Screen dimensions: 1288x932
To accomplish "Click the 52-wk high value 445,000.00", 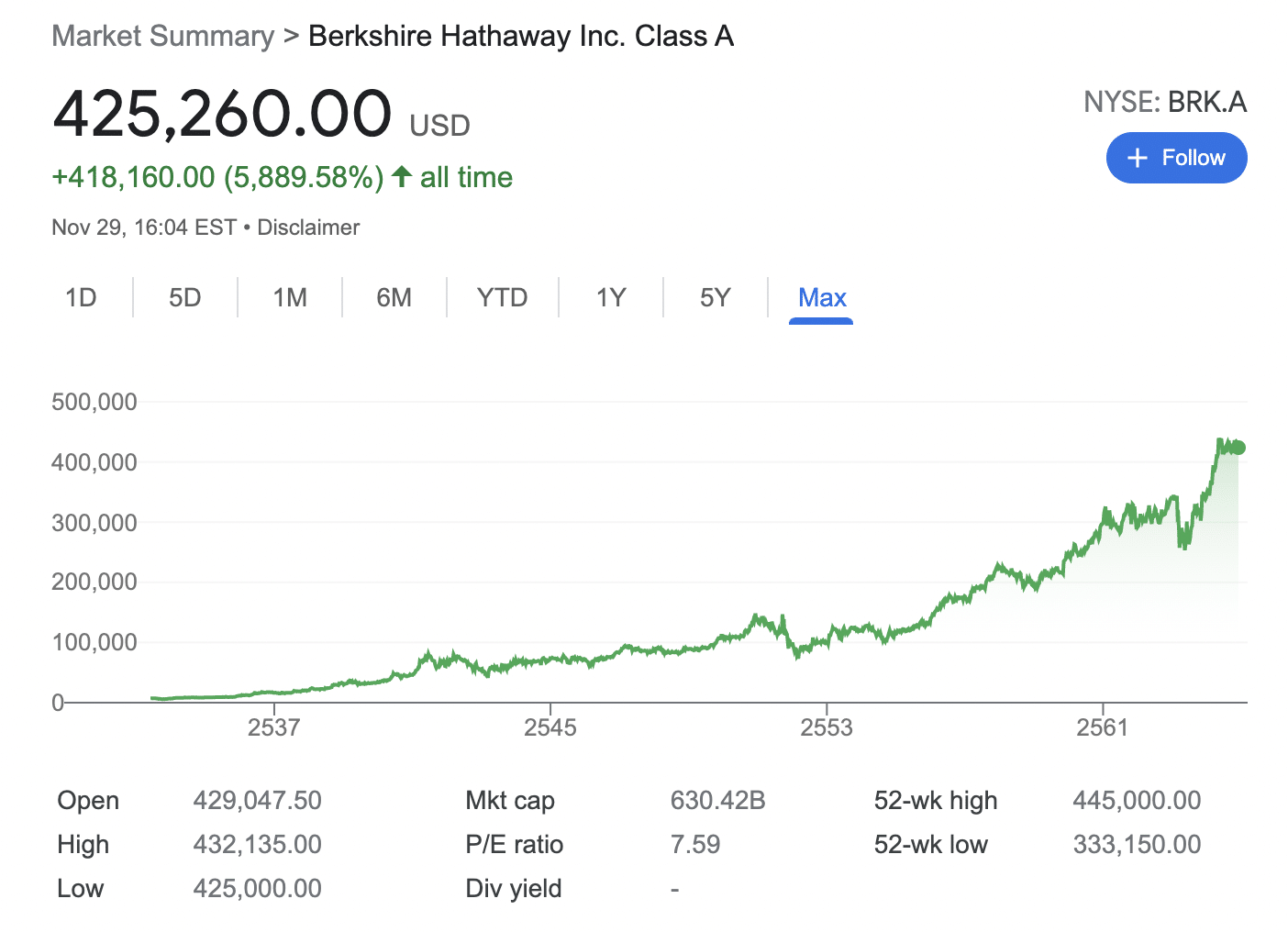I will click(1138, 800).
